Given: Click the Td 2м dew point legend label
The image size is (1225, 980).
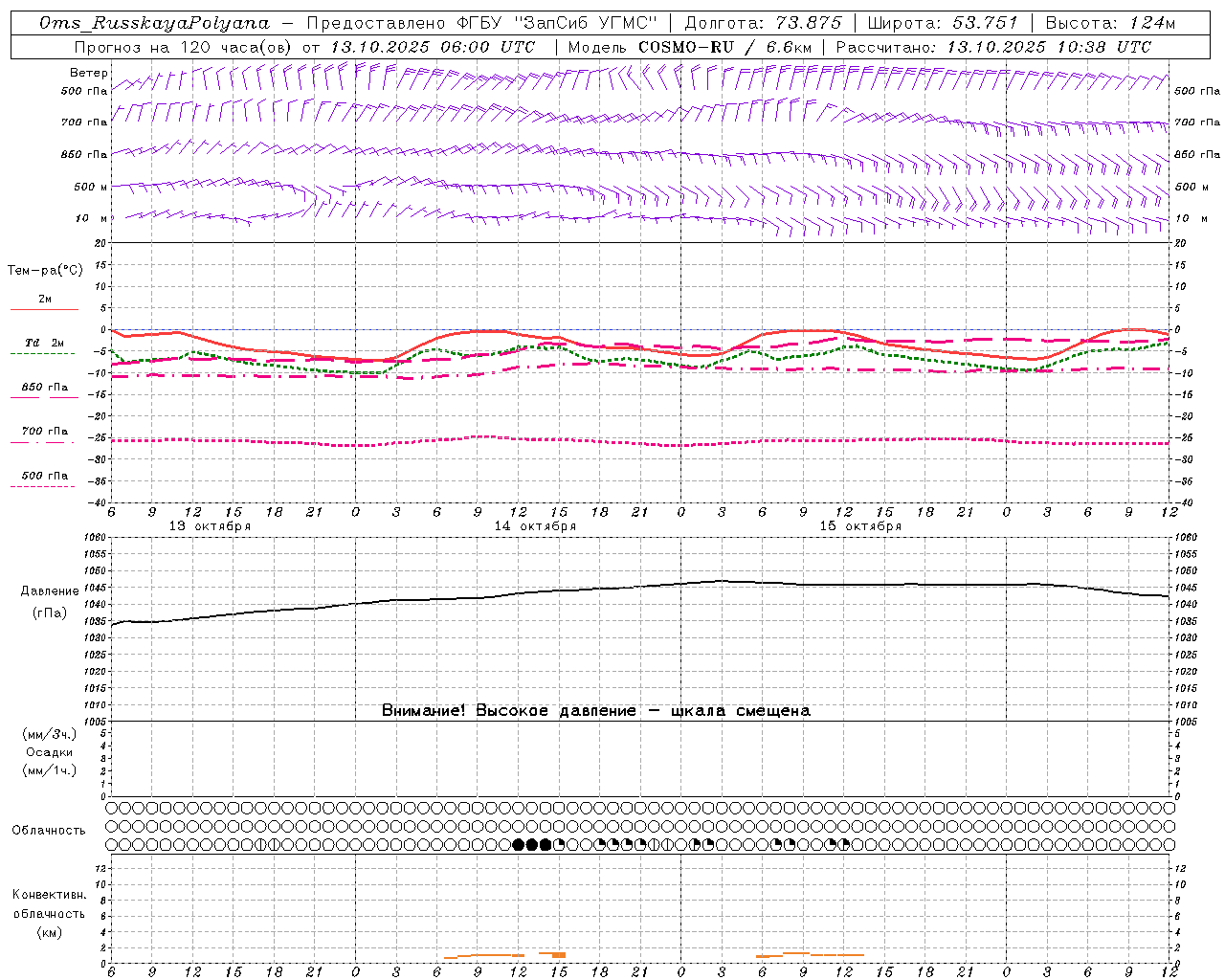Looking at the screenshot, I should [x=45, y=343].
